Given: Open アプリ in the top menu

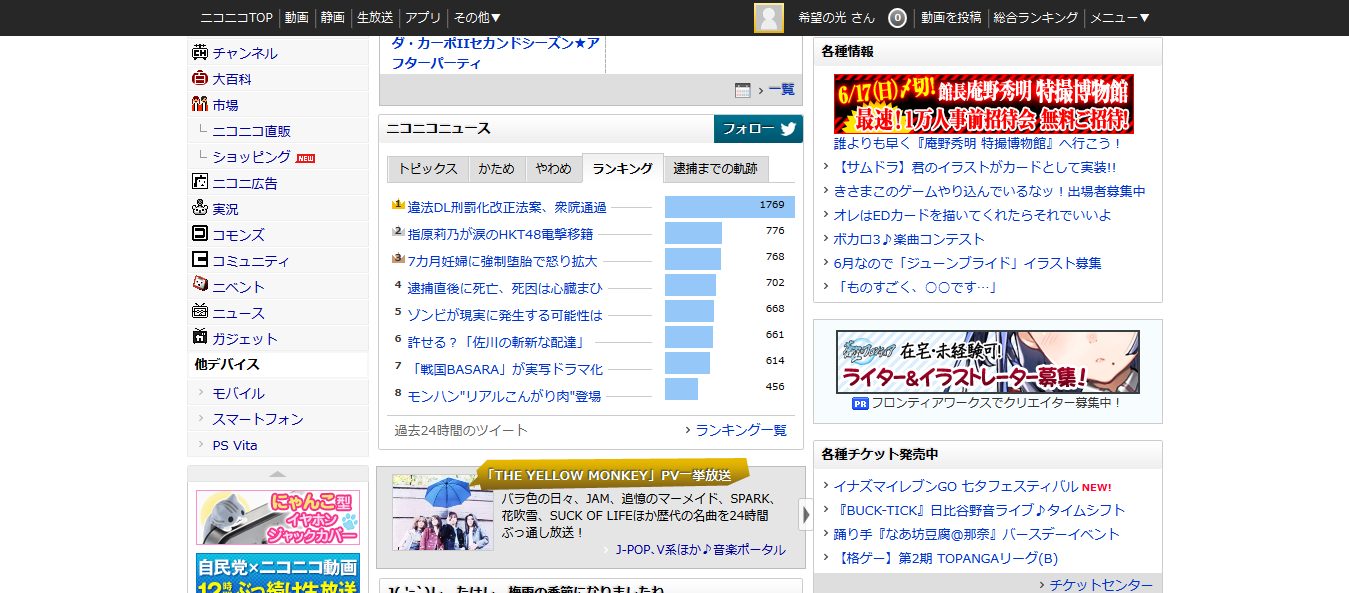Looking at the screenshot, I should click(x=423, y=18).
